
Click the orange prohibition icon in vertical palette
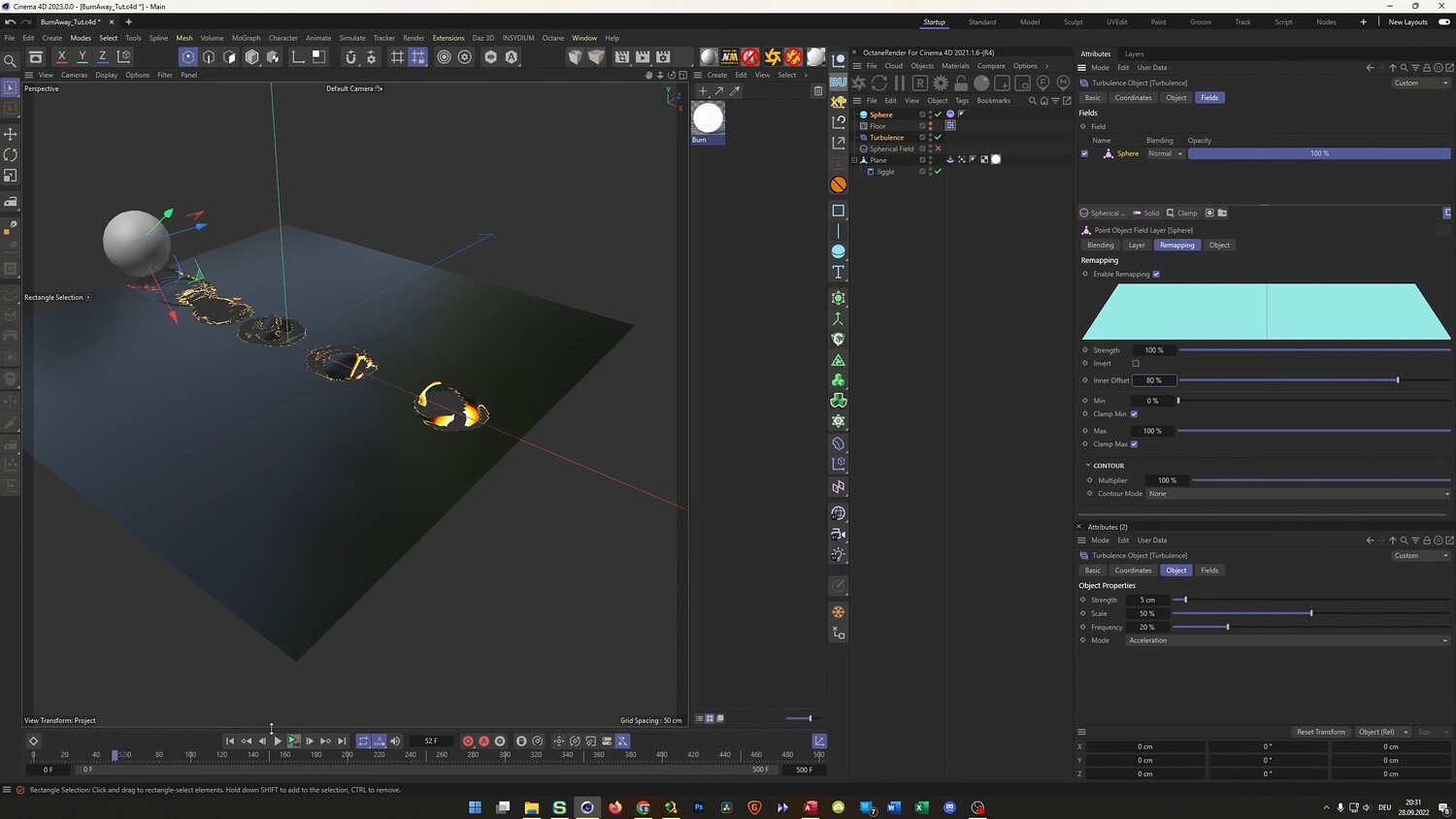pos(839,184)
